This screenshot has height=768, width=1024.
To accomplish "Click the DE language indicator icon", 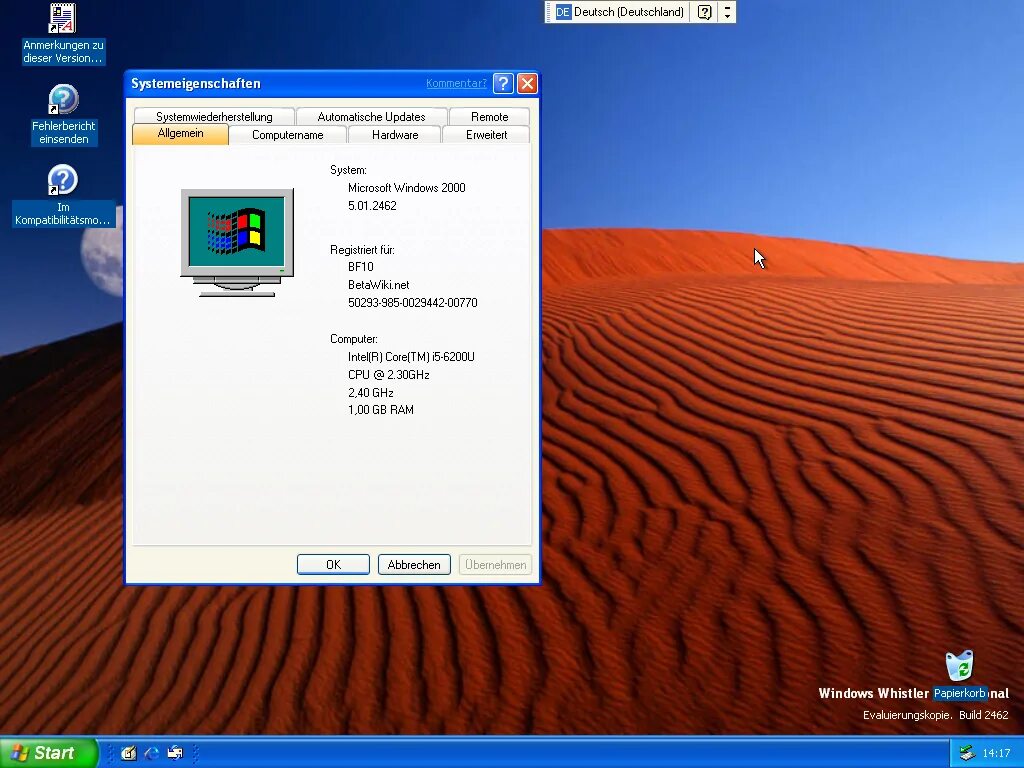I will tap(563, 12).
